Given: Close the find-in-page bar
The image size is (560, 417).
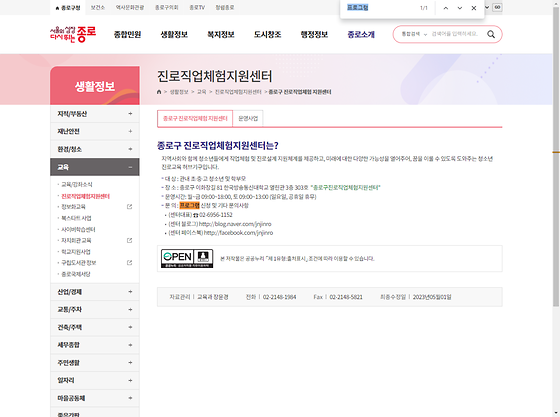Looking at the screenshot, I should pyautogui.click(x=474, y=8).
